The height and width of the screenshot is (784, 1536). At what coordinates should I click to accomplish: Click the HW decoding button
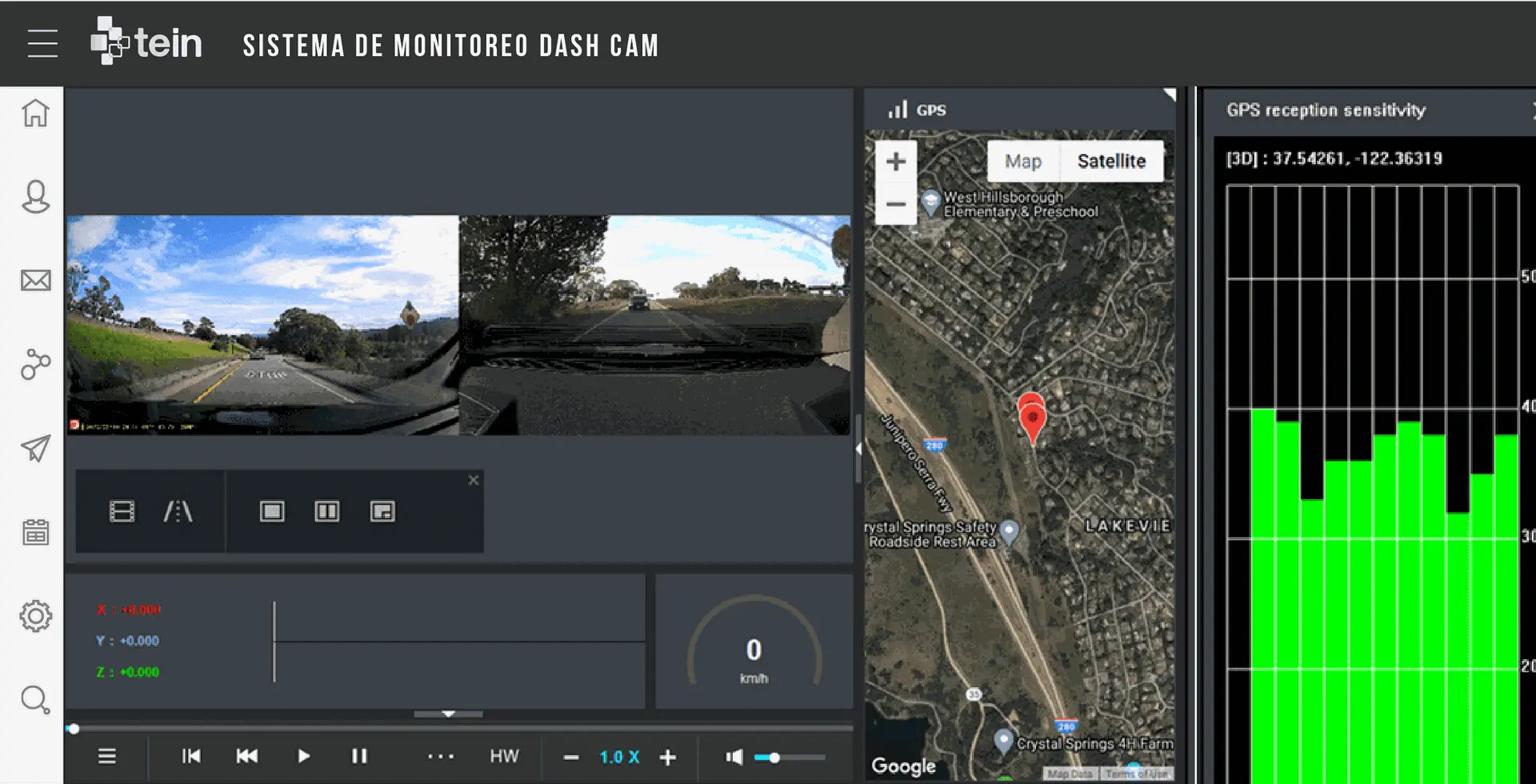click(x=504, y=756)
